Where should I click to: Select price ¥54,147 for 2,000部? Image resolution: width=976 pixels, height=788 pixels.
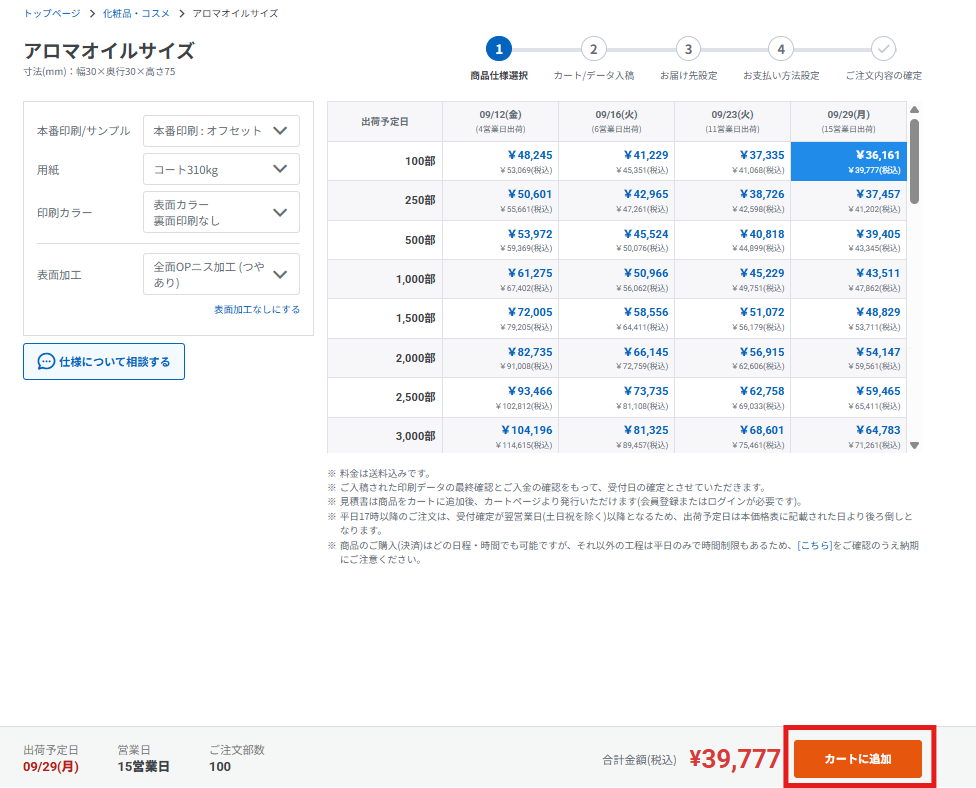[848, 359]
